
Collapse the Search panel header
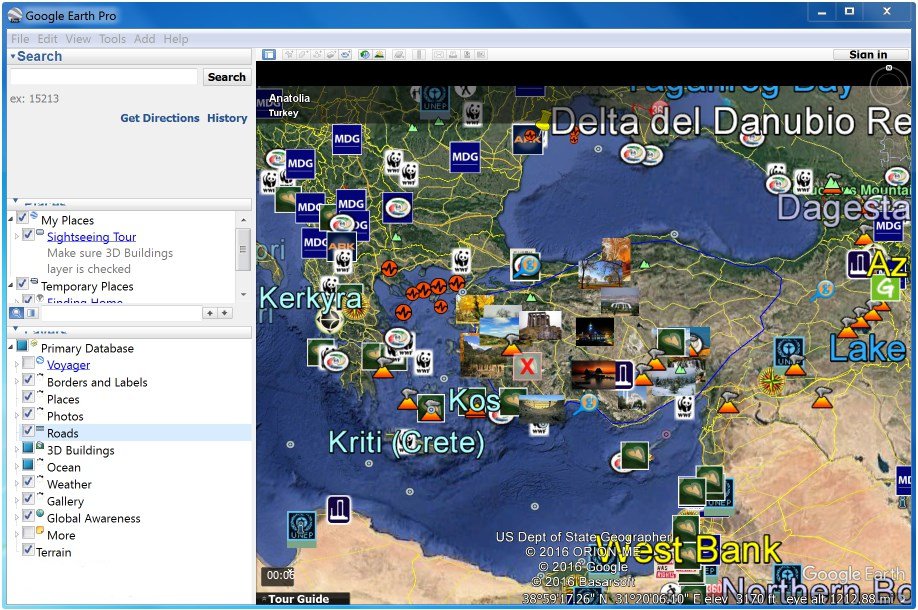[x=13, y=57]
